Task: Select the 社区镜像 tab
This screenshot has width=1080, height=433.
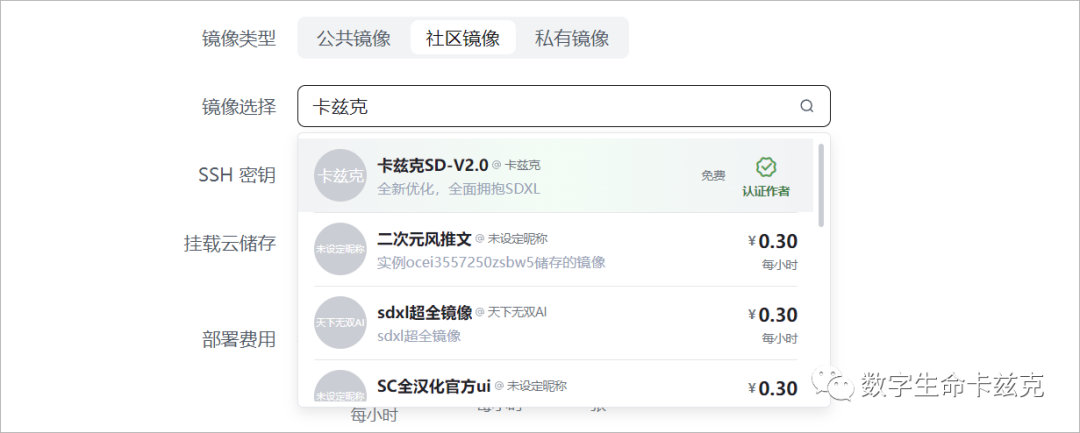Action: [x=463, y=38]
